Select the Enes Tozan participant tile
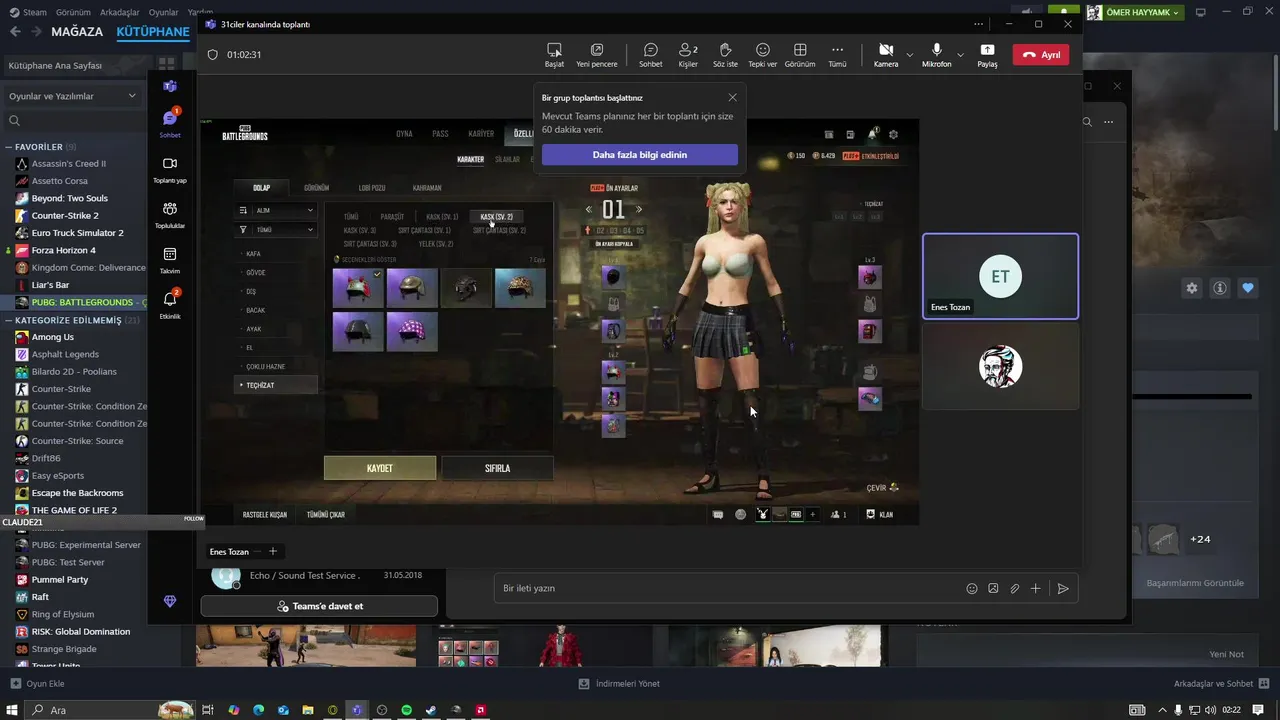The height and width of the screenshot is (720, 1280). [1000, 276]
